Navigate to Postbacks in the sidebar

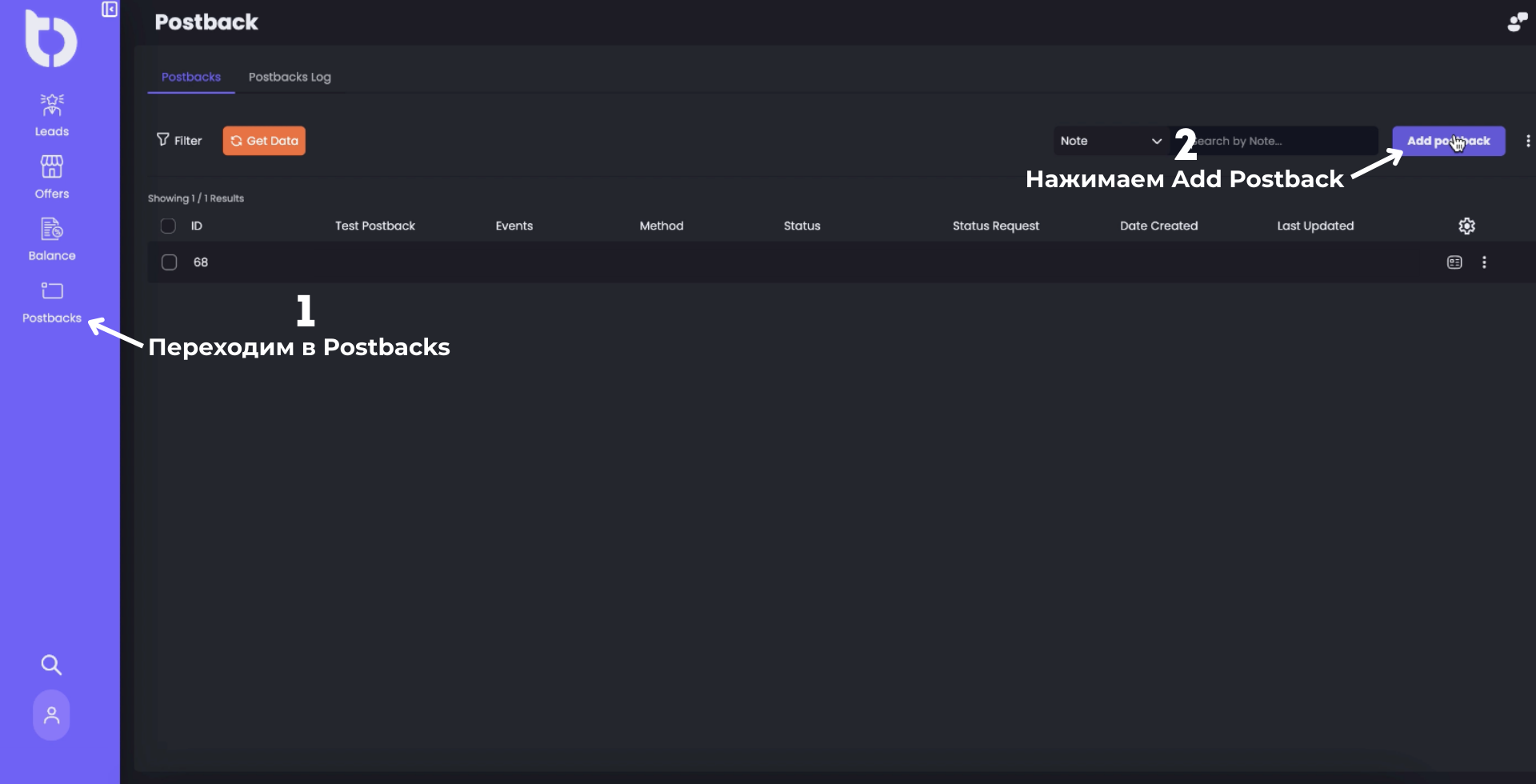[52, 292]
